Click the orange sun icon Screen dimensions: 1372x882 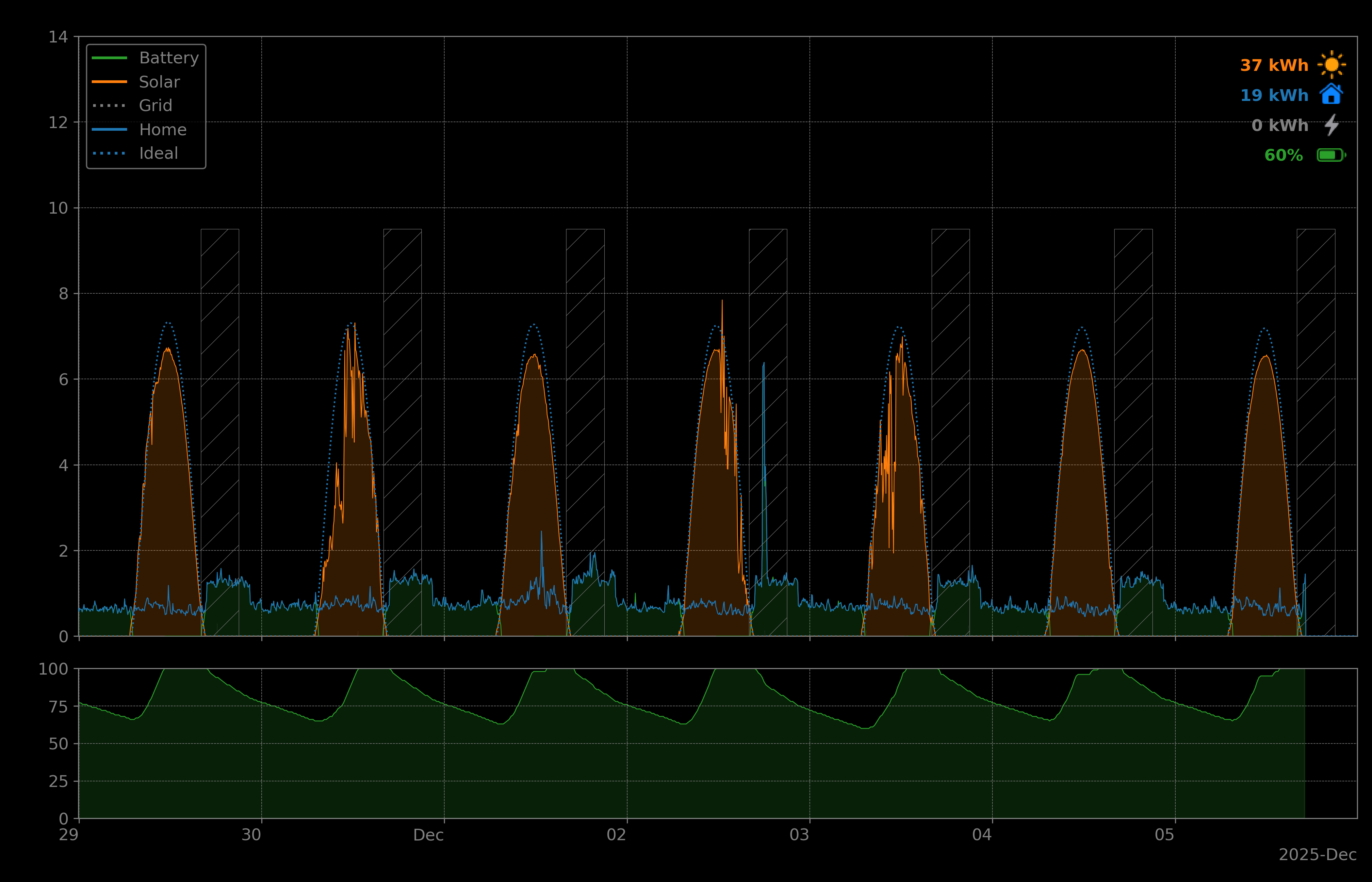click(x=1331, y=65)
